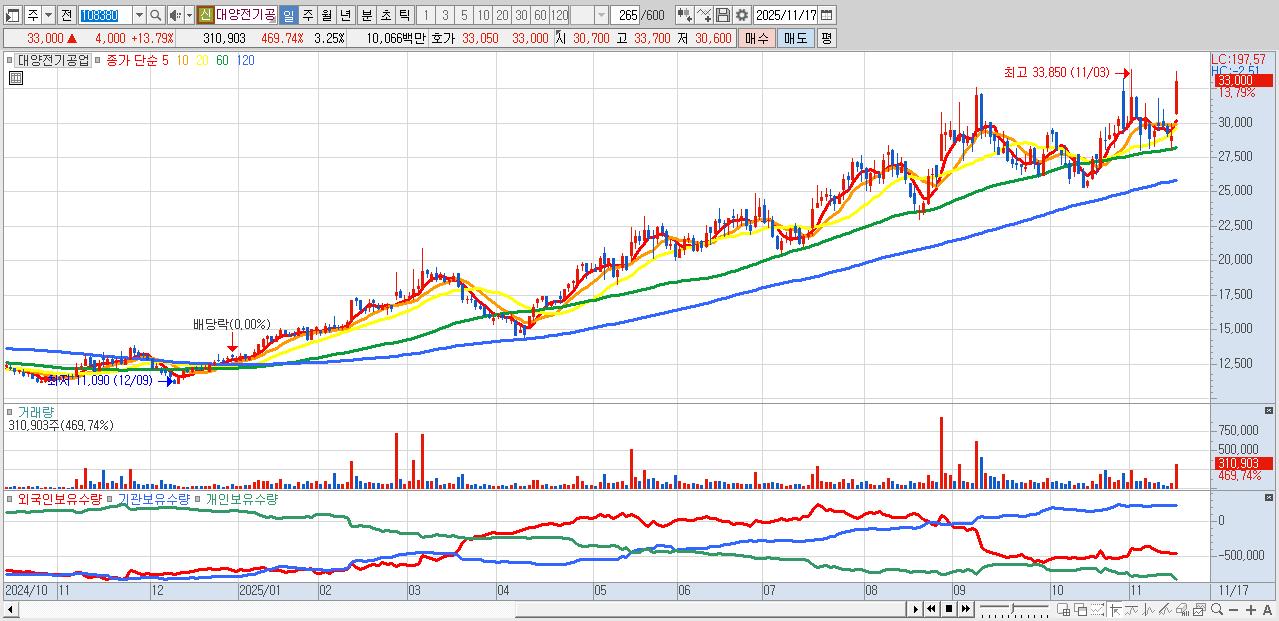Click the add candlestick chart icon
Image resolution: width=1279 pixels, height=621 pixels.
684,15
